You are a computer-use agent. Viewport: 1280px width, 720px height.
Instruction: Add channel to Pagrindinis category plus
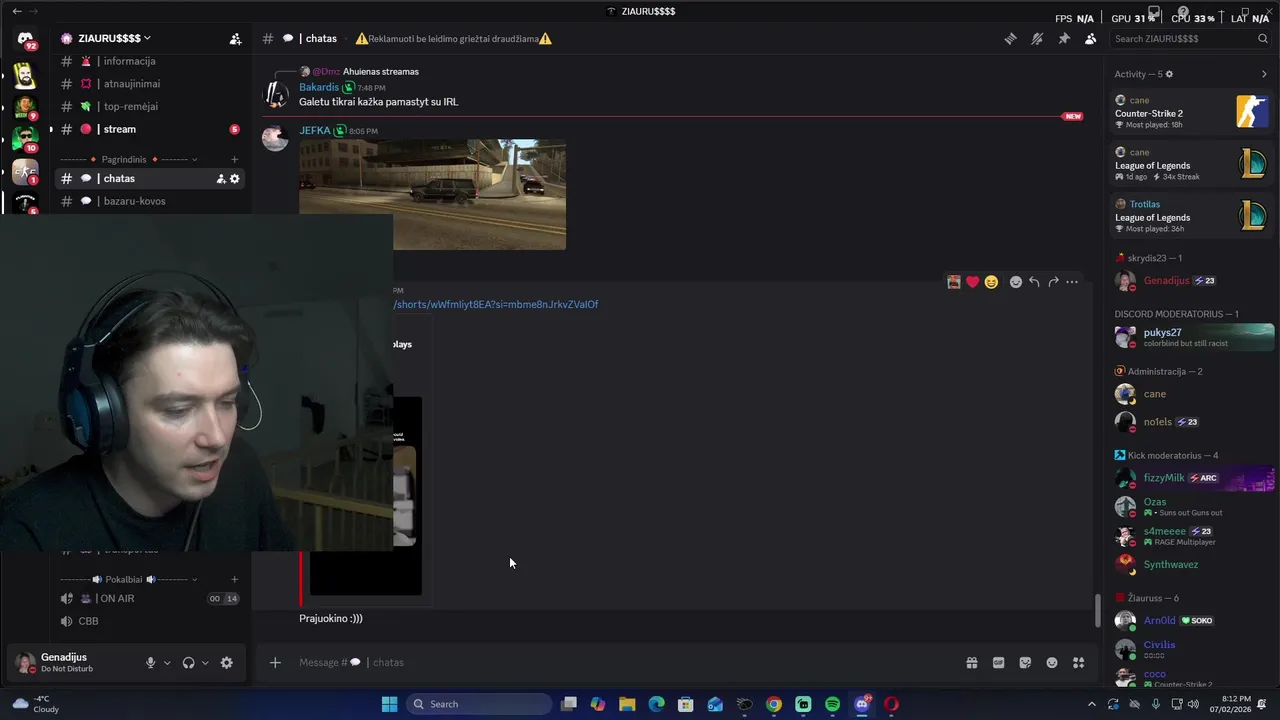[235, 159]
